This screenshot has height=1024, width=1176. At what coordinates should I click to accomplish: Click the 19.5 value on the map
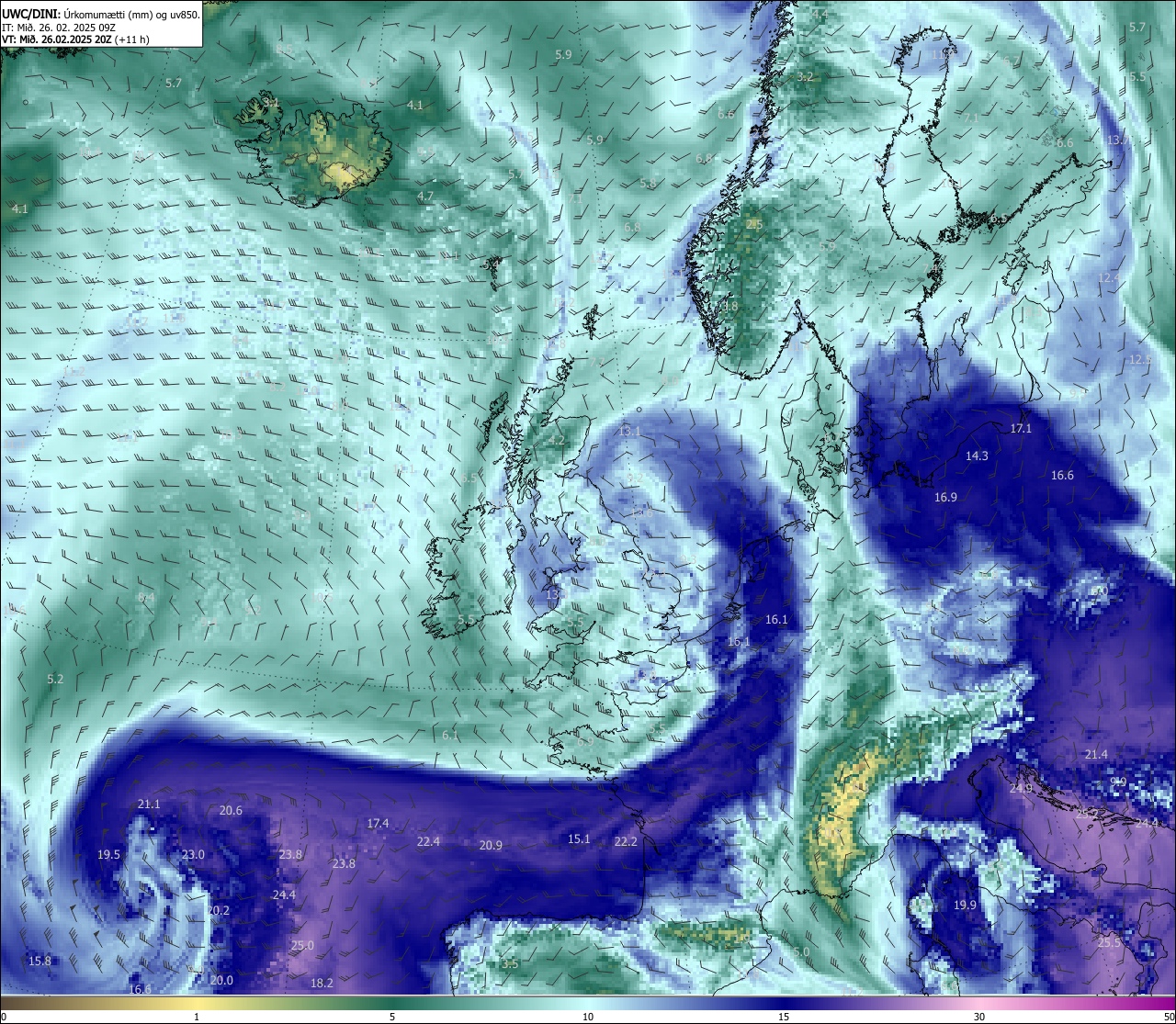tap(108, 855)
